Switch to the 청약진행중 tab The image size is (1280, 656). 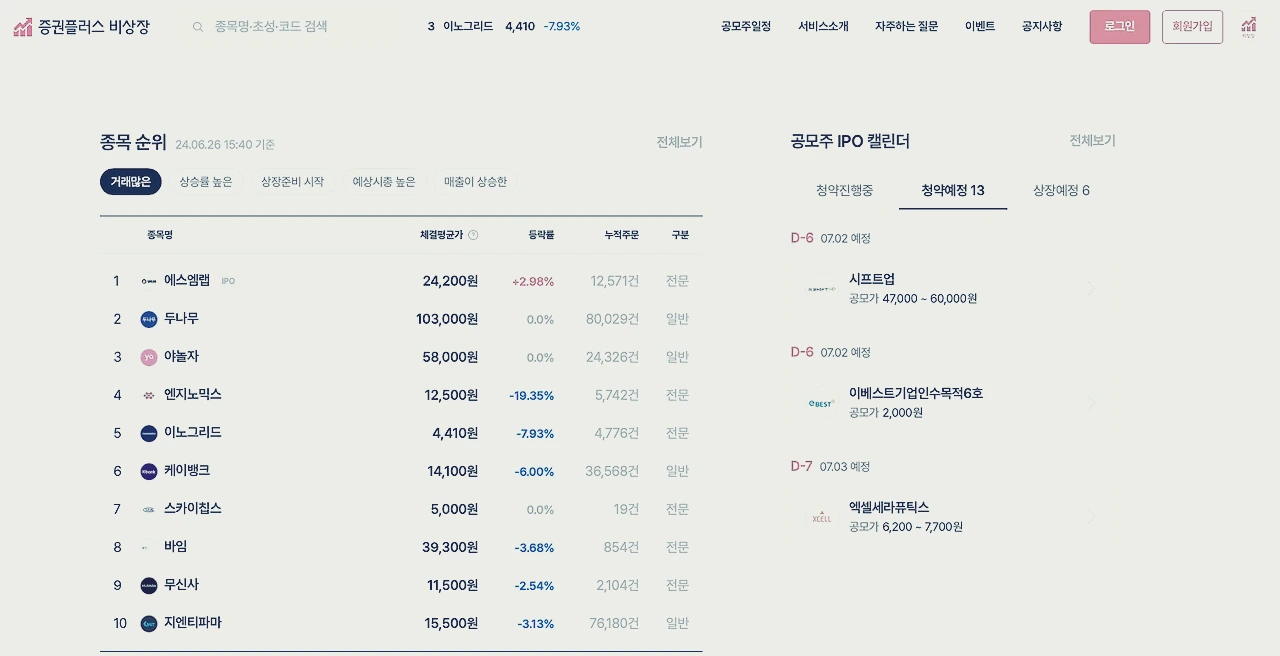(x=845, y=190)
